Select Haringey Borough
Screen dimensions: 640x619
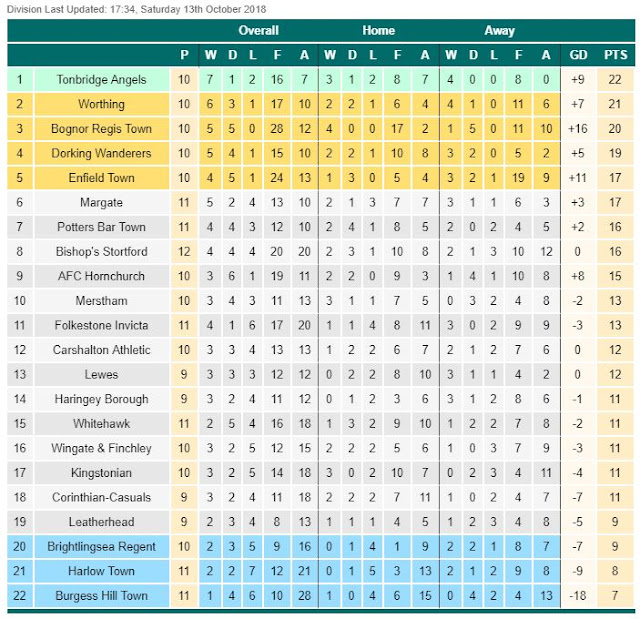pyautogui.click(x=101, y=399)
